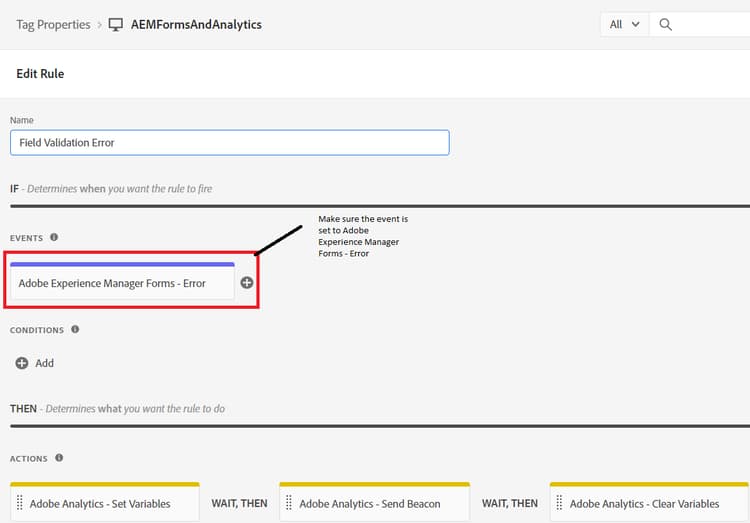The height and width of the screenshot is (523, 750).
Task: Click drag handle of Clear Variables action
Action: [559, 503]
